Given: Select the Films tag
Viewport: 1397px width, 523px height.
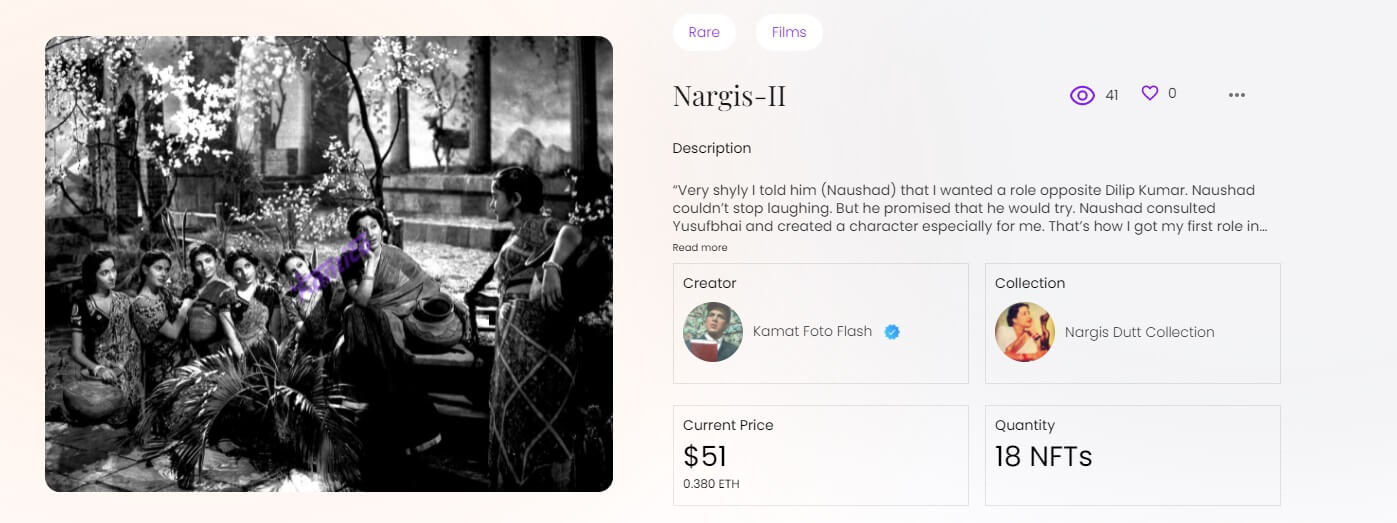Looking at the screenshot, I should pyautogui.click(x=789, y=32).
